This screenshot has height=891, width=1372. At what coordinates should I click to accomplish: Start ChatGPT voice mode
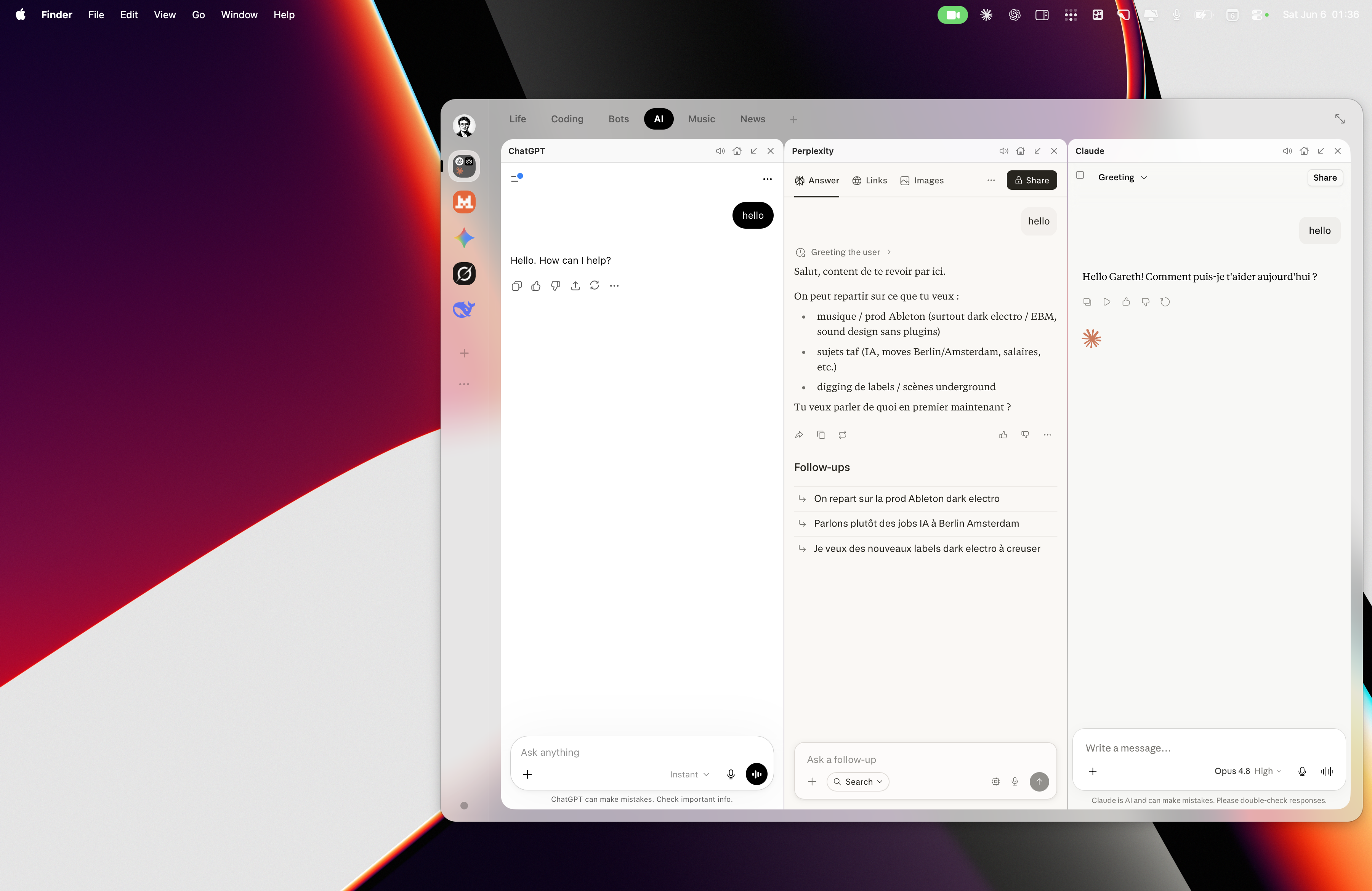pos(757,774)
